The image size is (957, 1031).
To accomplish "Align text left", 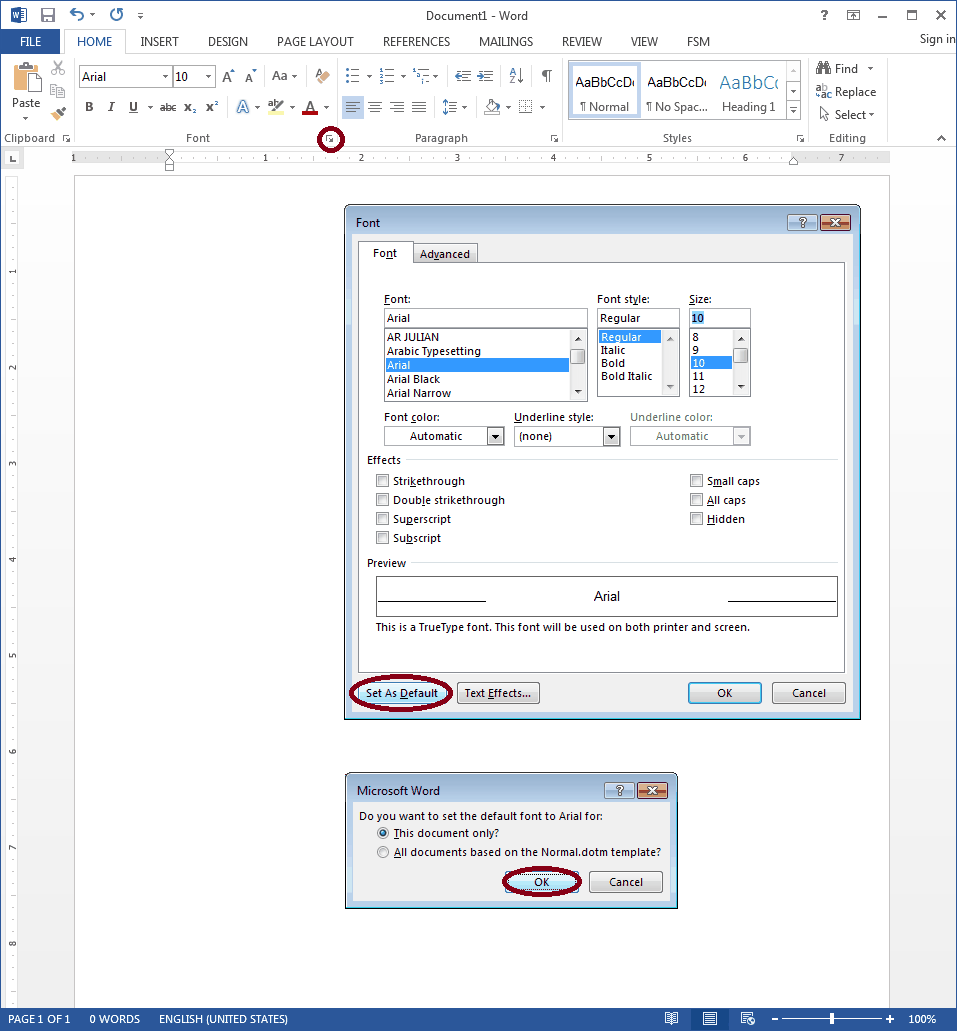I will [x=353, y=107].
